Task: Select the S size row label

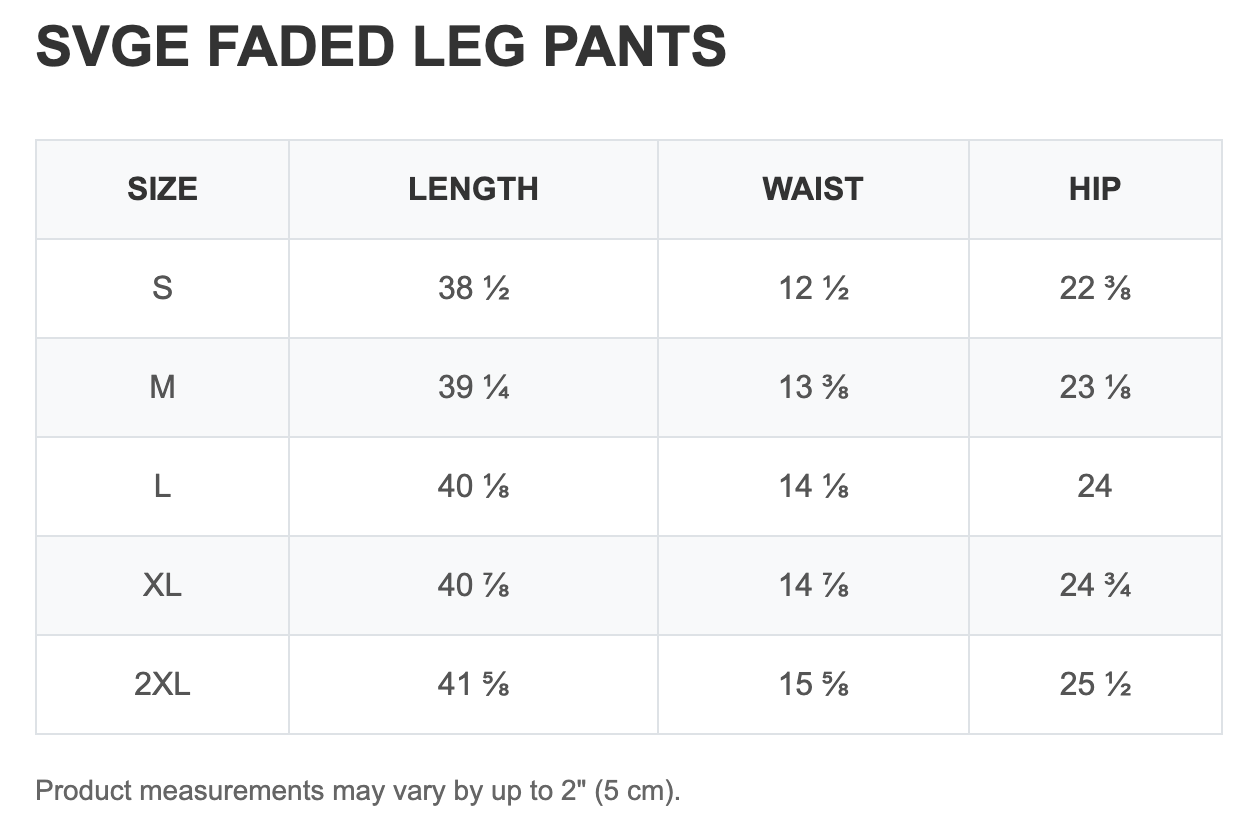Action: coord(162,288)
